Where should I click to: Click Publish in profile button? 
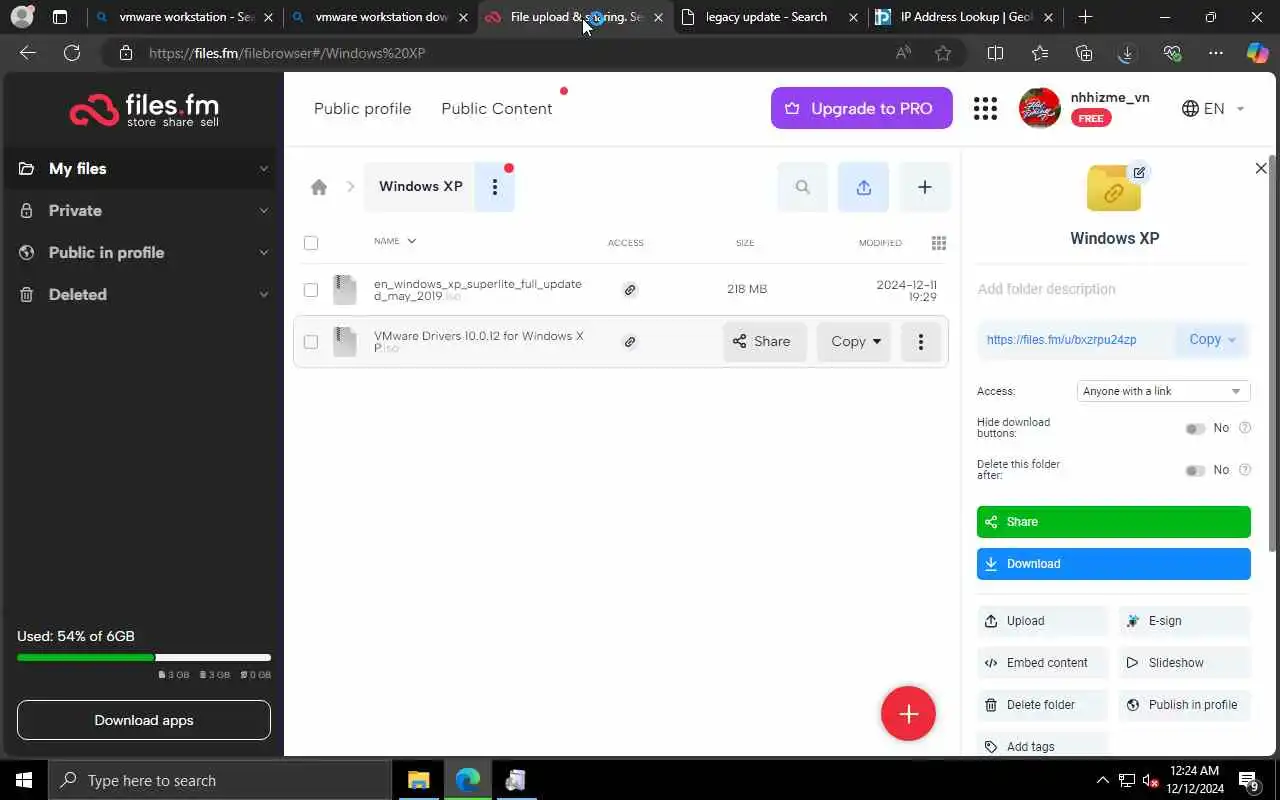pyautogui.click(x=1185, y=705)
